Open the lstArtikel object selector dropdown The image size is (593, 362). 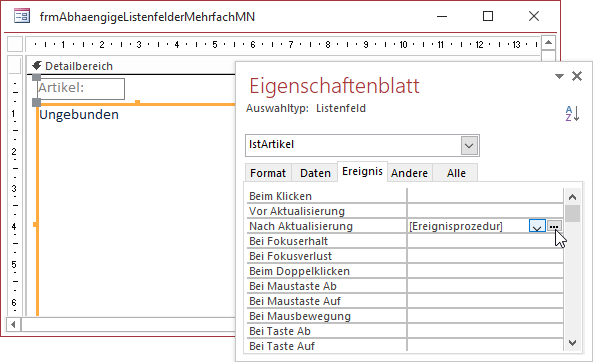click(469, 145)
